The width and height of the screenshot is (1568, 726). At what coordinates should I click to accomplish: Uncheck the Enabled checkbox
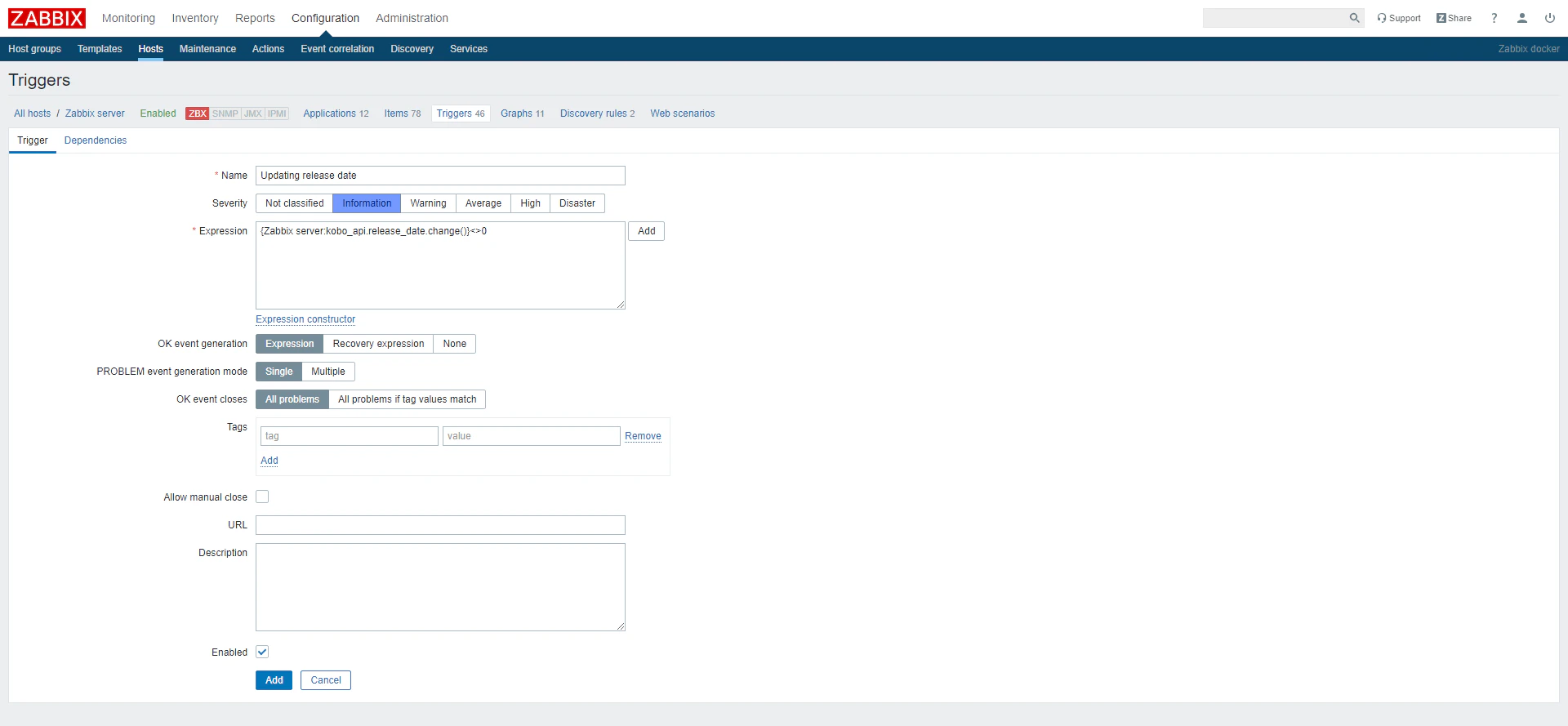pos(262,652)
